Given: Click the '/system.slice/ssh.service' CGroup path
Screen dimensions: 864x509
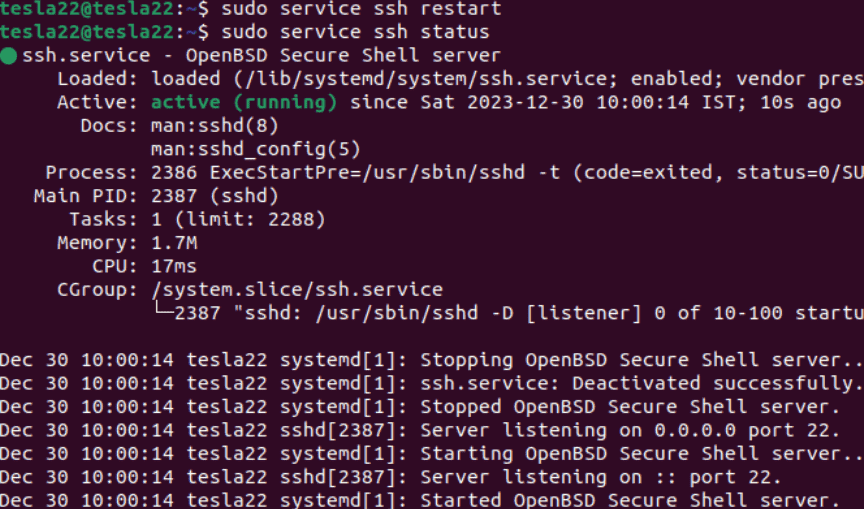Looking at the screenshot, I should click(x=297, y=290).
